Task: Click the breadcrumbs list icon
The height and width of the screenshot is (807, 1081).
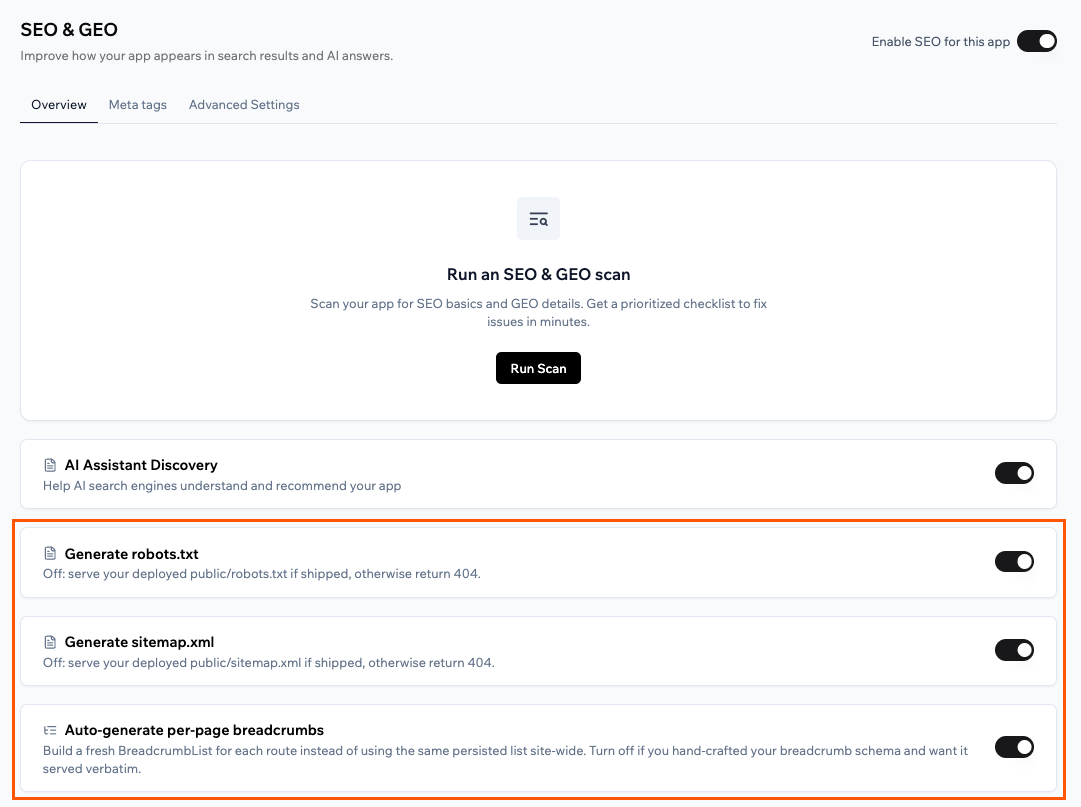Action: tap(50, 731)
